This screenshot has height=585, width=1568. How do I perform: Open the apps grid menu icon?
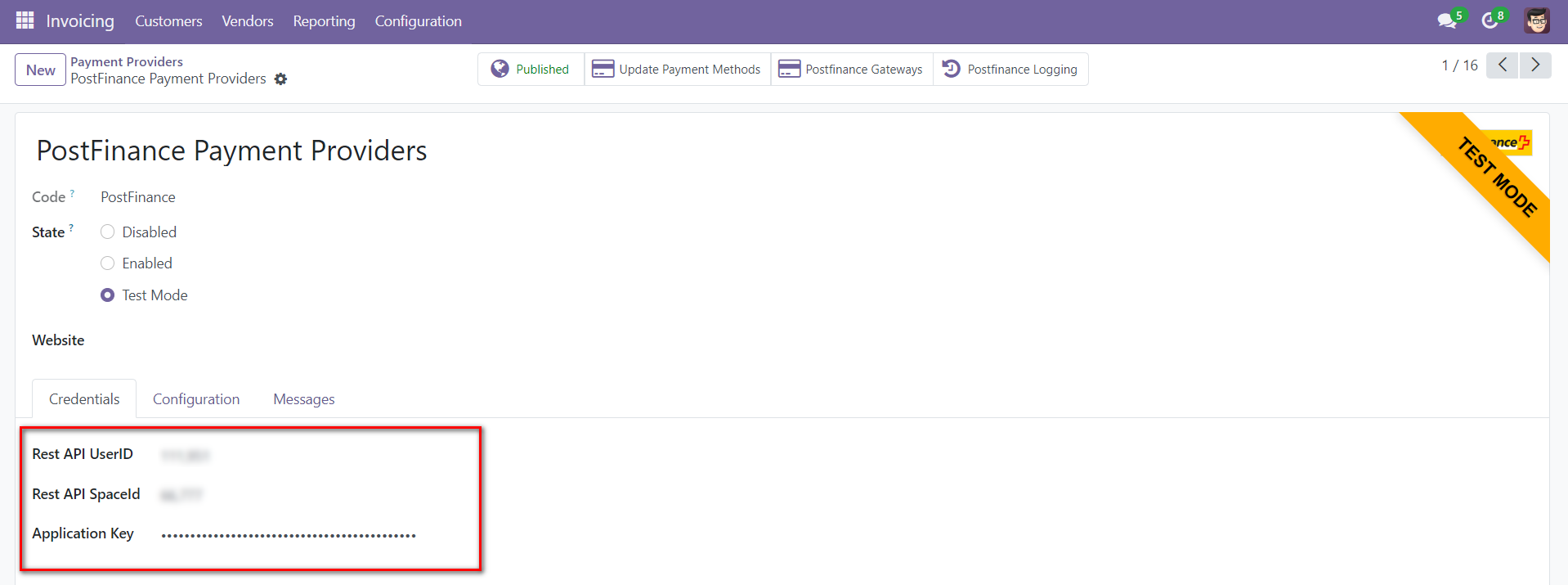coord(25,20)
